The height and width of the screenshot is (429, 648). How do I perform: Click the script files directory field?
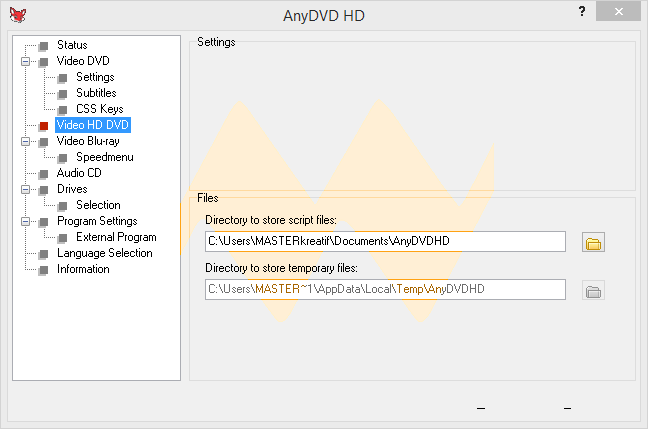coord(385,241)
